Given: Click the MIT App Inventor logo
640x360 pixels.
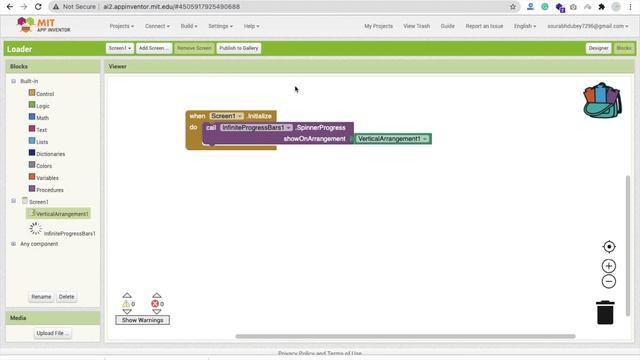Looking at the screenshot, I should 43,25.
